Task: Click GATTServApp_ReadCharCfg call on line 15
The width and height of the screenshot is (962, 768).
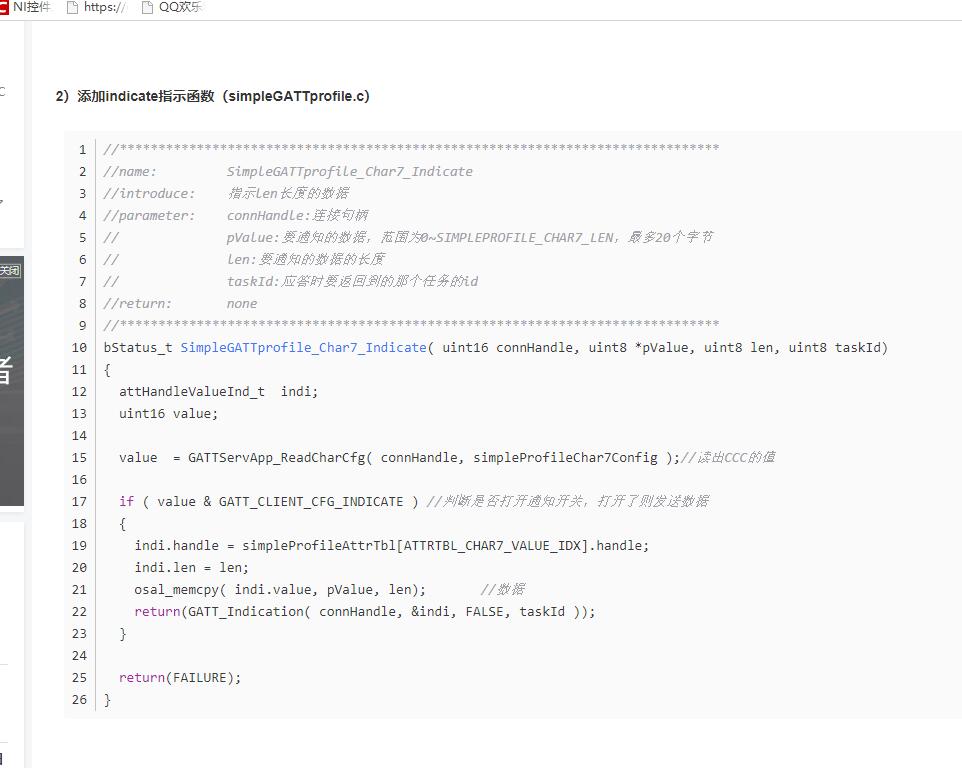Action: [434, 458]
